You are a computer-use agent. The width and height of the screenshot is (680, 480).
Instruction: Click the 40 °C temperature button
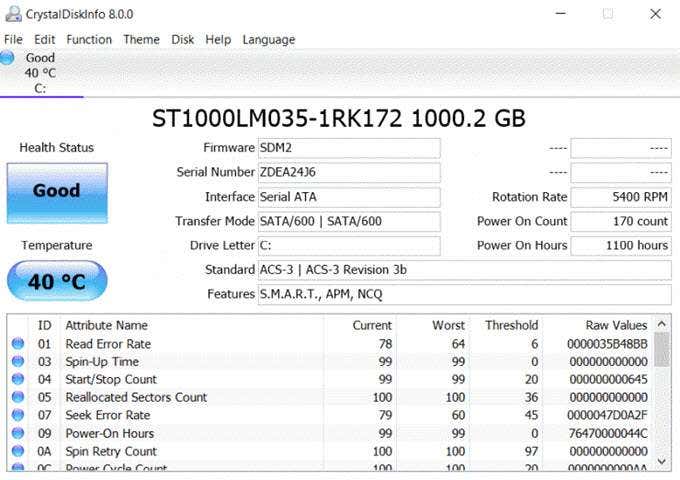click(57, 282)
